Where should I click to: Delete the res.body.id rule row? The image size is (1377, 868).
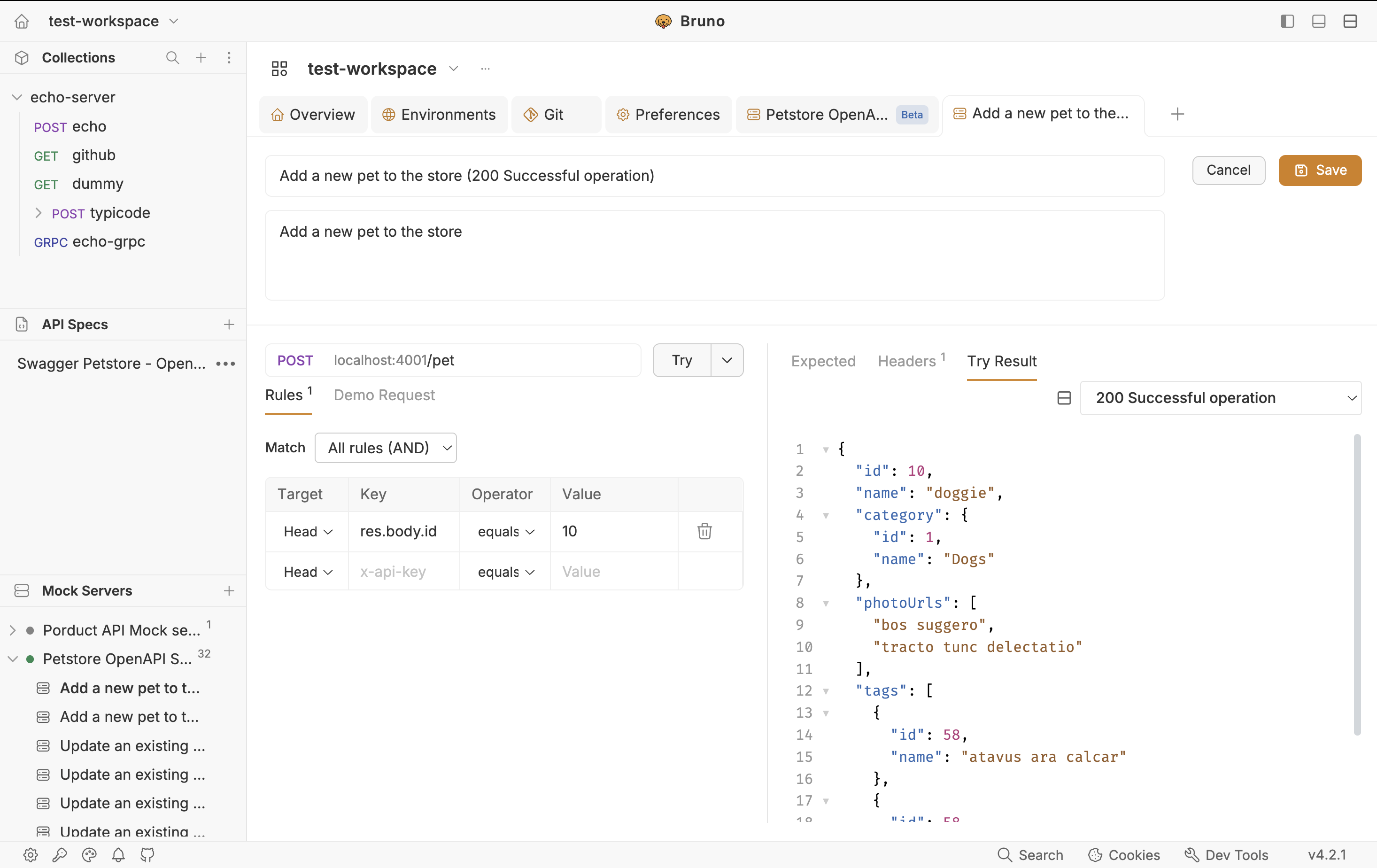(x=704, y=531)
